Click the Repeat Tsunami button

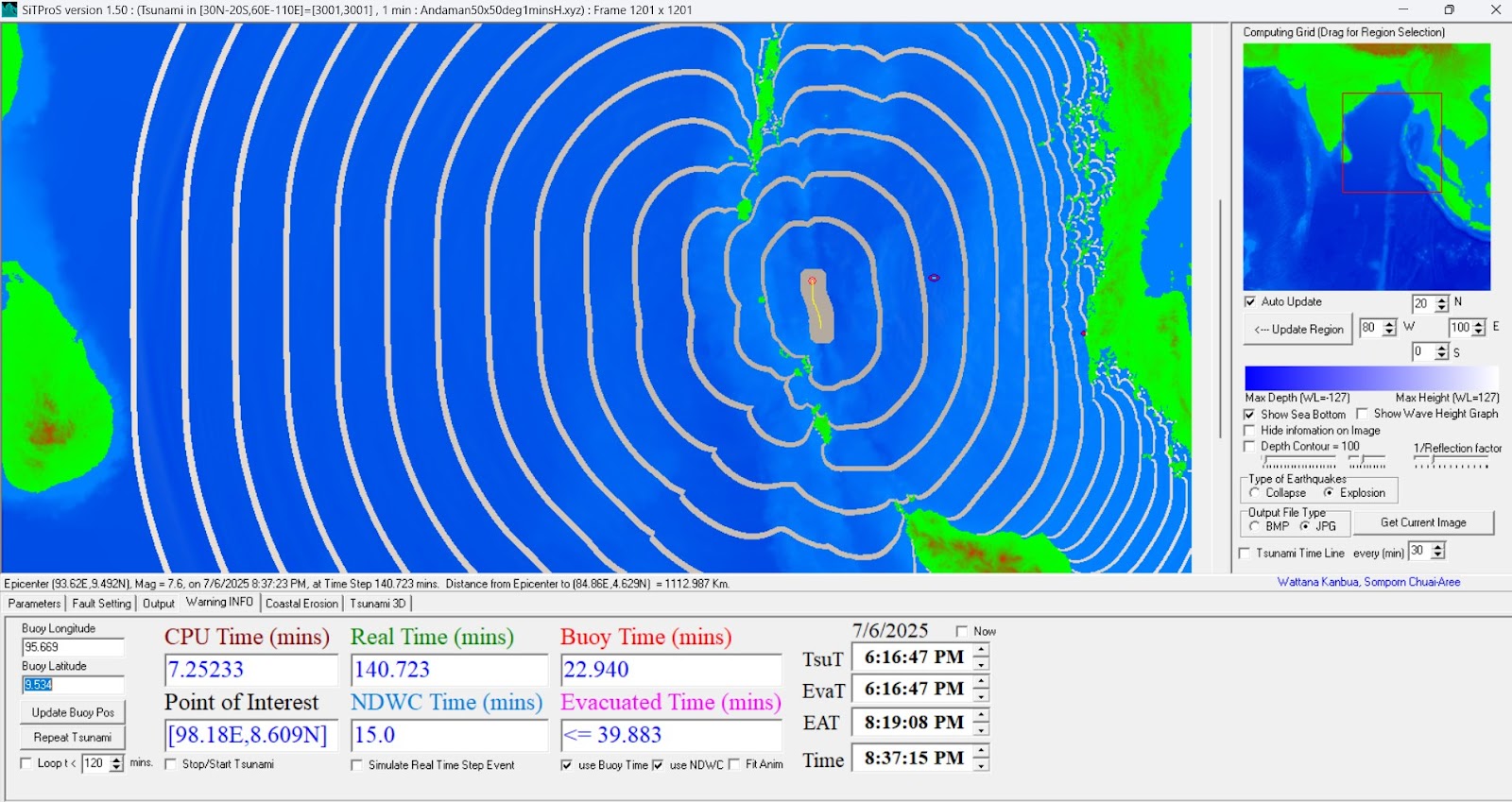(x=73, y=737)
